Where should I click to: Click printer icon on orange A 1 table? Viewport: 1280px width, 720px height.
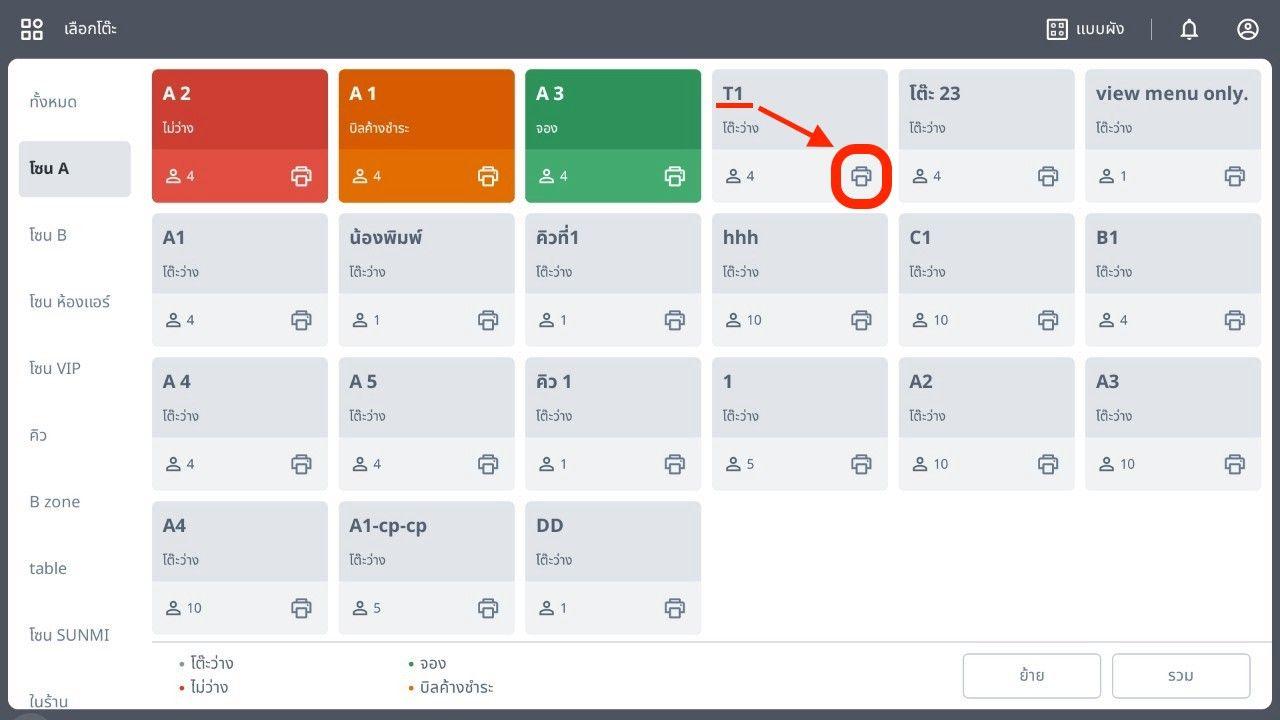pyautogui.click(x=488, y=177)
